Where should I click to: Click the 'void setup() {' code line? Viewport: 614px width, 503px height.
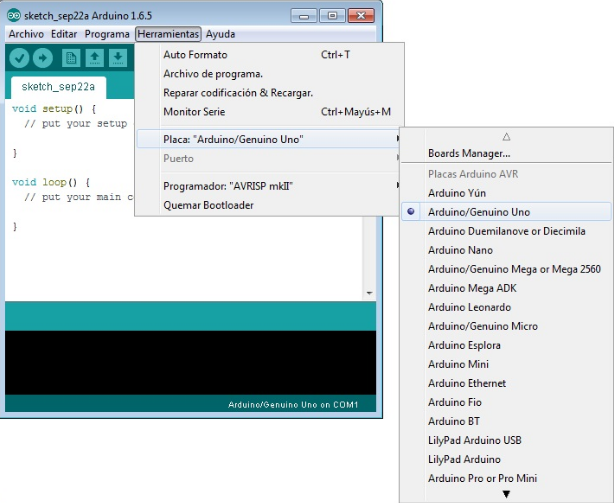[54, 108]
